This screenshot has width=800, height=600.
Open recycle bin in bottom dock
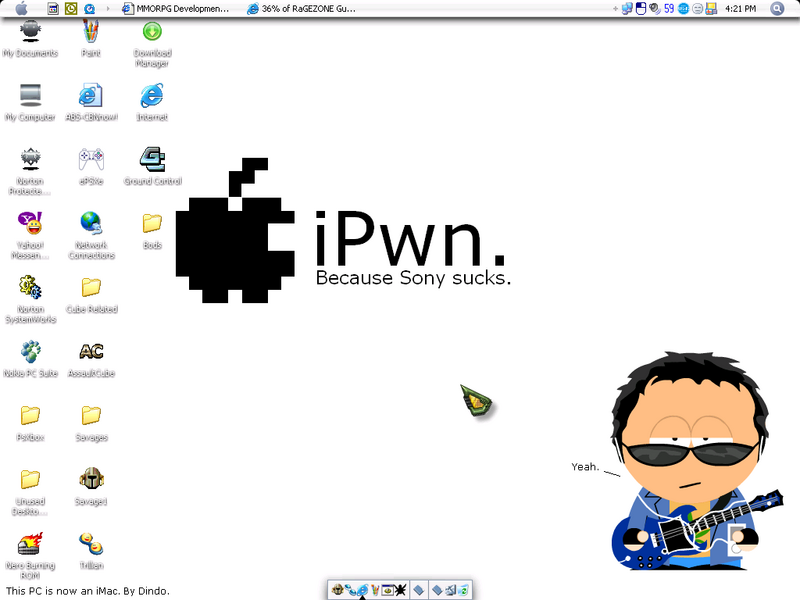click(x=463, y=590)
